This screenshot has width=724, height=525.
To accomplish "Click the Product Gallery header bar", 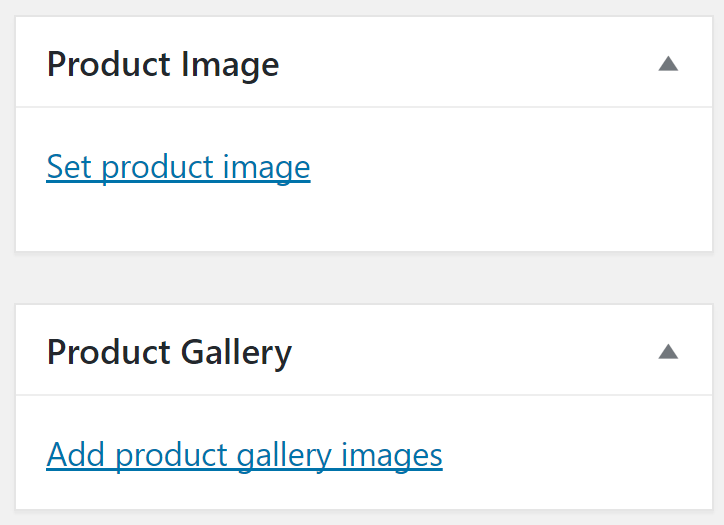I will 364,350.
